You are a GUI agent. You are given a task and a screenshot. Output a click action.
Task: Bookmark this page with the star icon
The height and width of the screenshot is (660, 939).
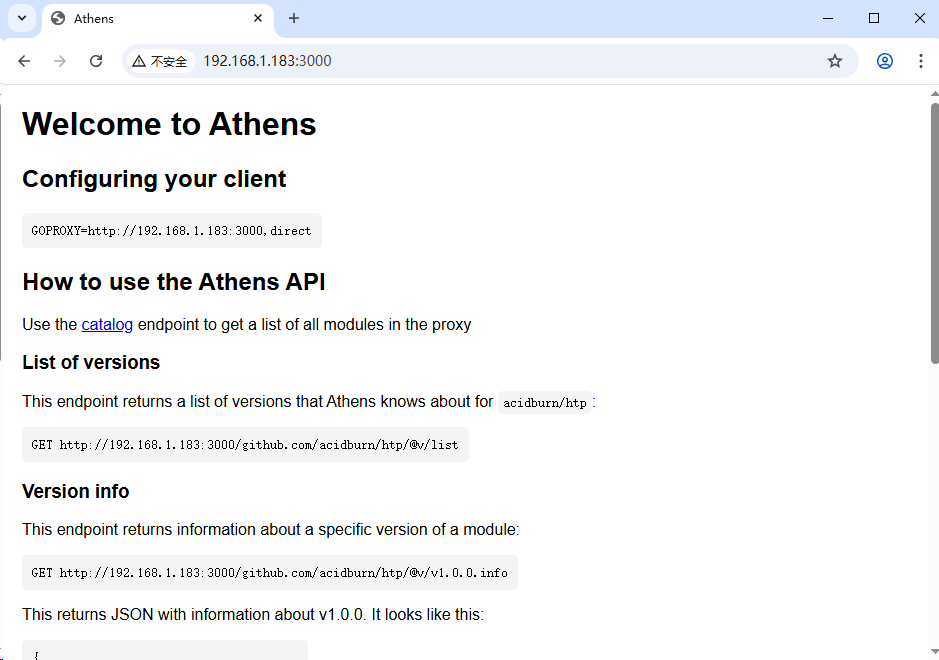coord(835,61)
